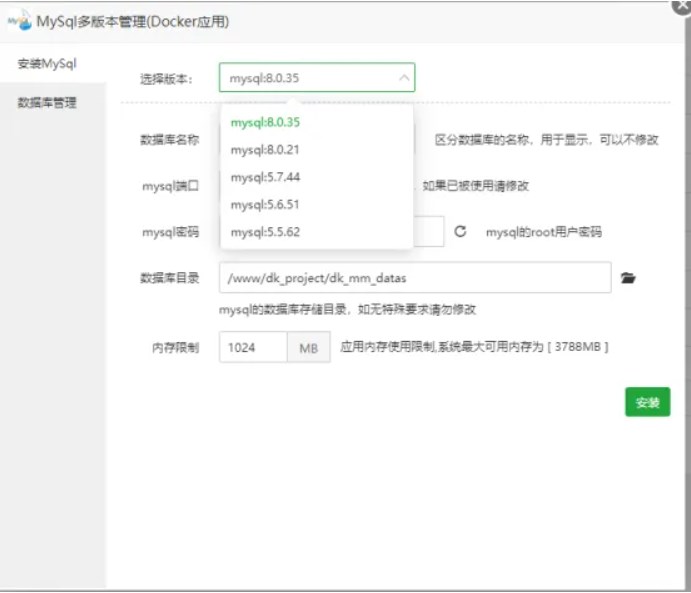The width and height of the screenshot is (691, 593).
Task: Click the refresh icon to regenerate password
Action: [x=461, y=231]
